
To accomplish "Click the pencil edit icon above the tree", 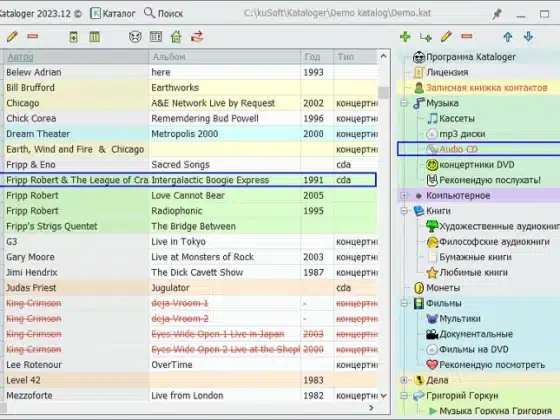I will tap(446, 36).
